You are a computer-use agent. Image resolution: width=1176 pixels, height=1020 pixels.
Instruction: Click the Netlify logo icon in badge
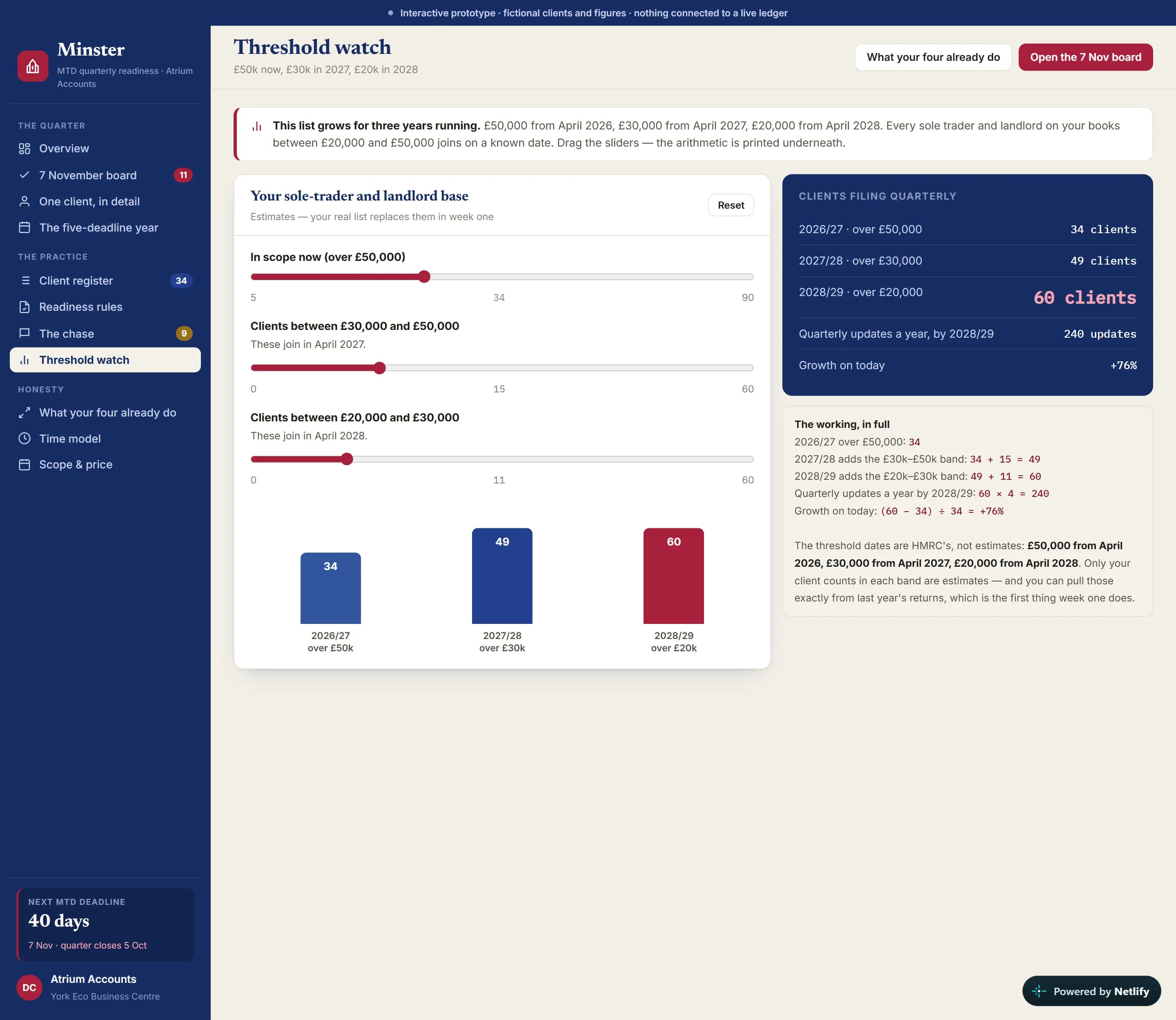point(1039,991)
